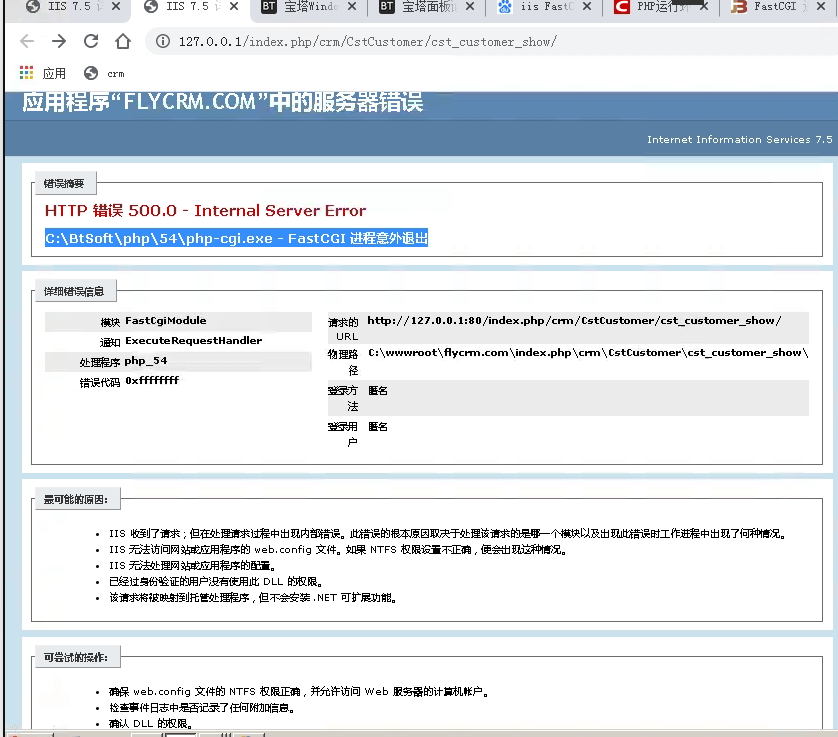
Task: Click the physical path C:\wwwroot\flycrm.com value
Action: pyautogui.click(x=588, y=353)
